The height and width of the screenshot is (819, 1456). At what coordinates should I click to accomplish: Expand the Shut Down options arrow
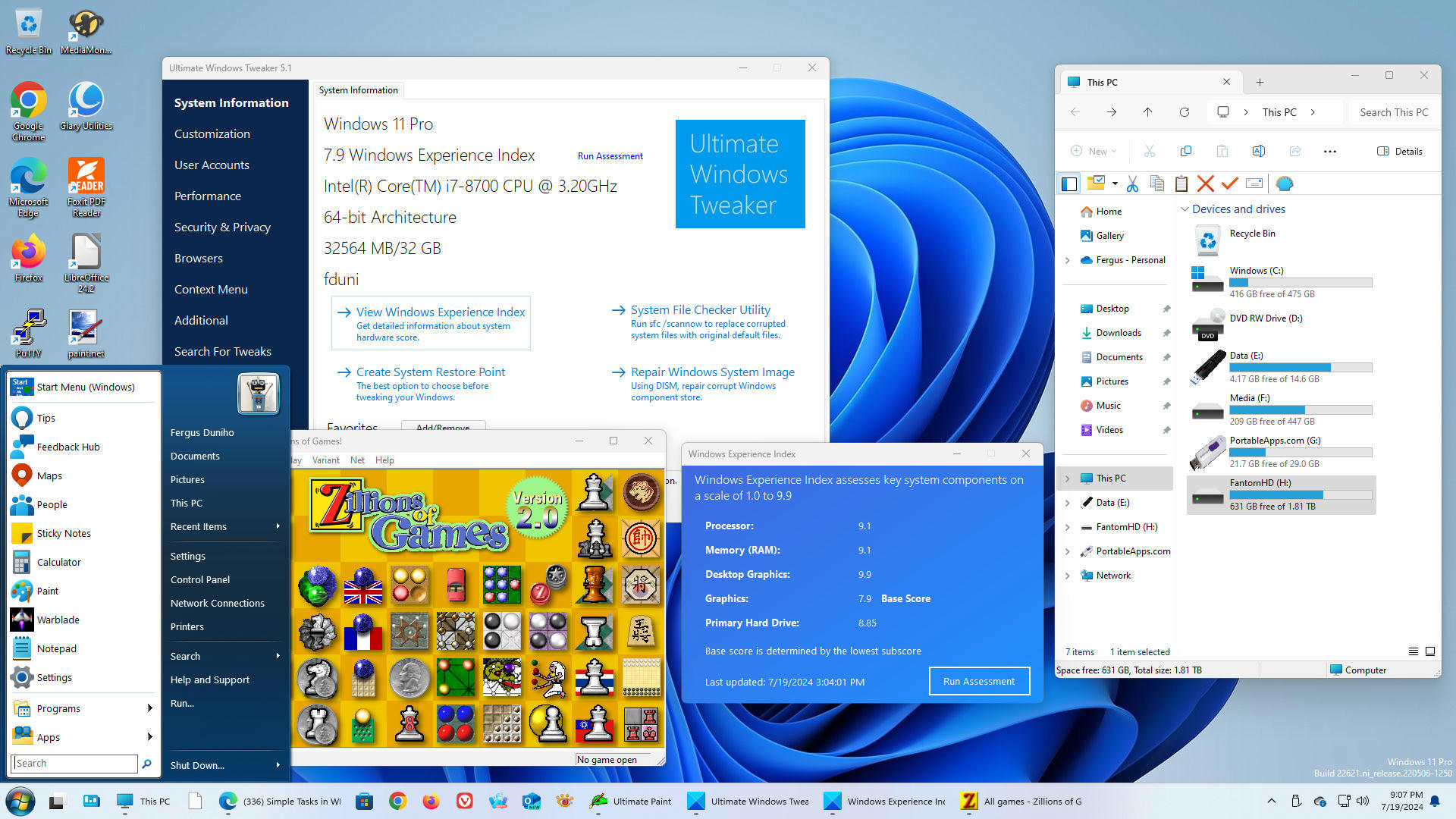click(278, 765)
